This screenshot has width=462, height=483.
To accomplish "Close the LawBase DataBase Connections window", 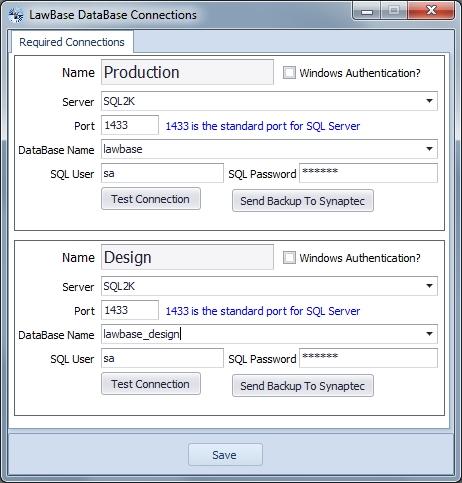I will (431, 11).
